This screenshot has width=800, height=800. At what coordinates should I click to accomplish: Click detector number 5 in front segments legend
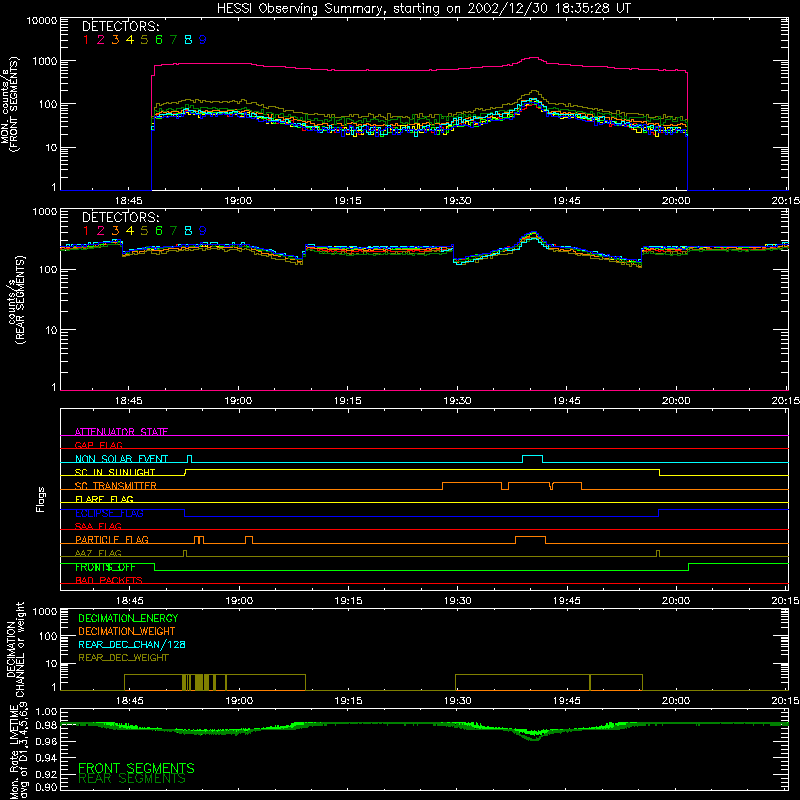tap(144, 40)
